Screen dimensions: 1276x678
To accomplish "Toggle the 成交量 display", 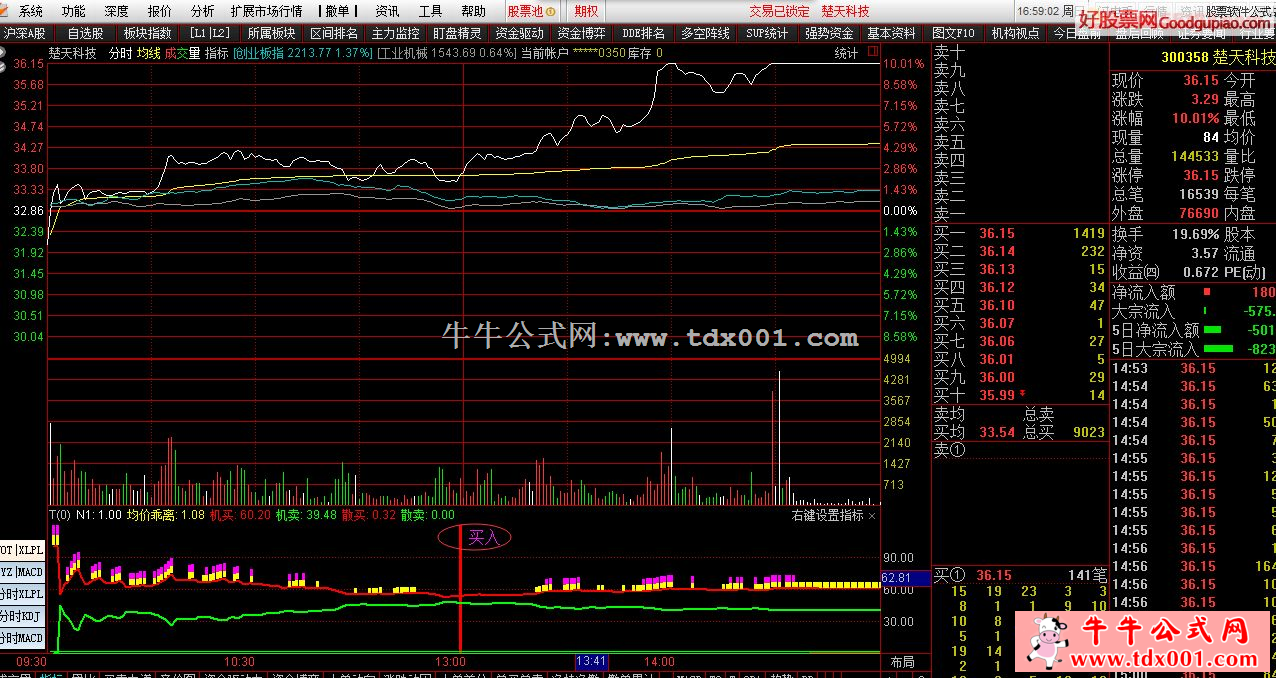I will click(x=182, y=53).
